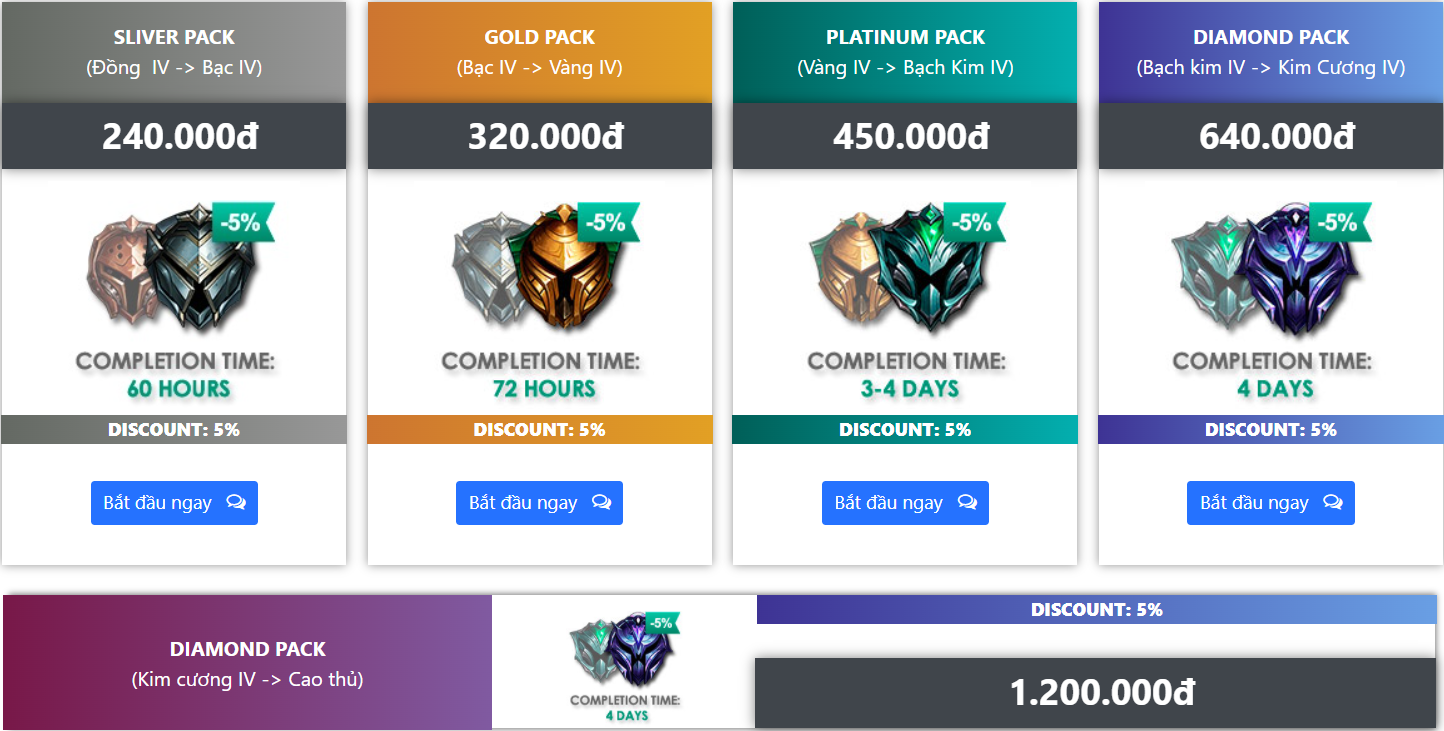The width and height of the screenshot is (1444, 731).
Task: Click the SLIVER PACK header title
Action: pyautogui.click(x=174, y=37)
